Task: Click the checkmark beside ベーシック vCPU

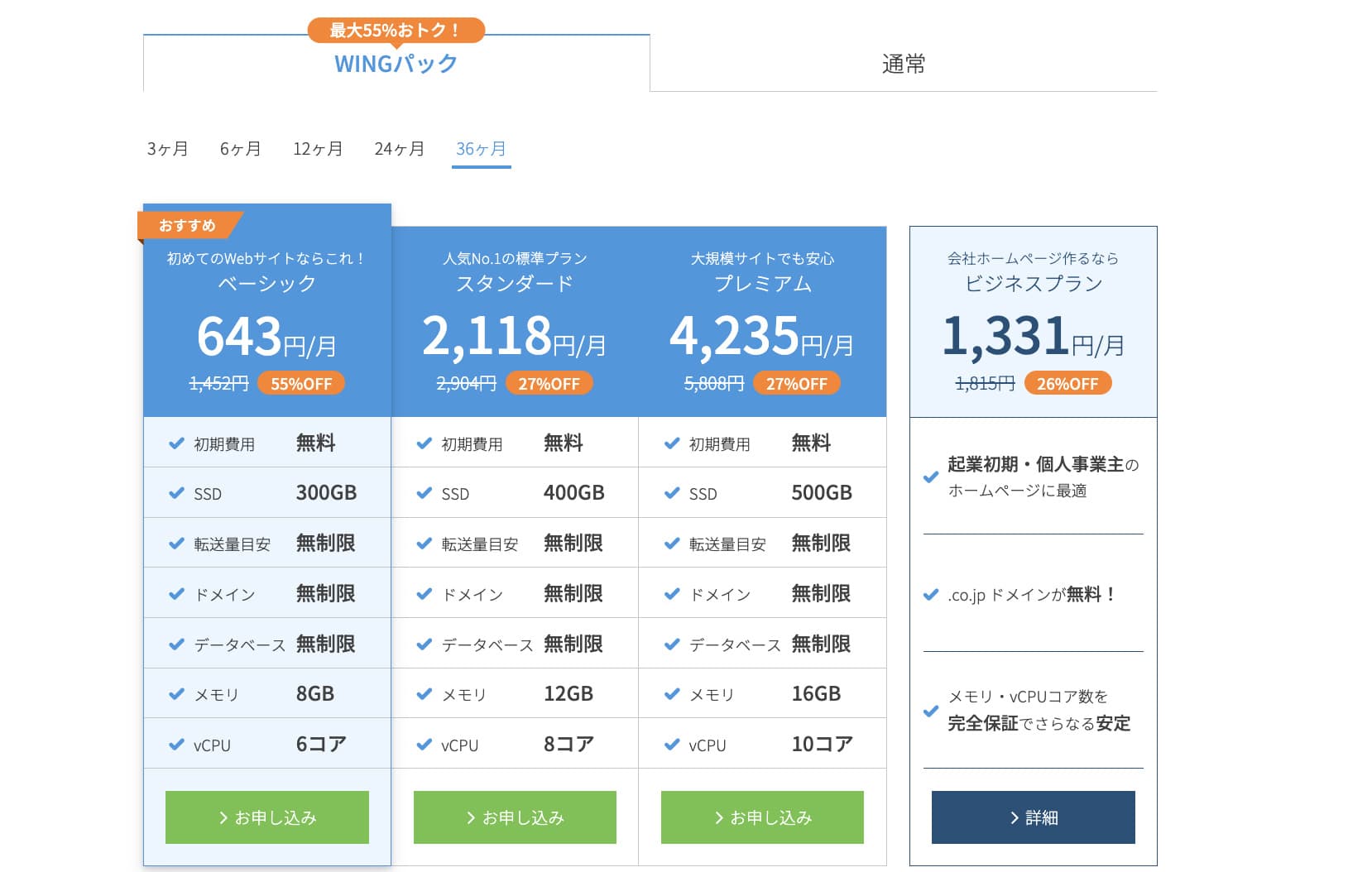Action: click(176, 745)
